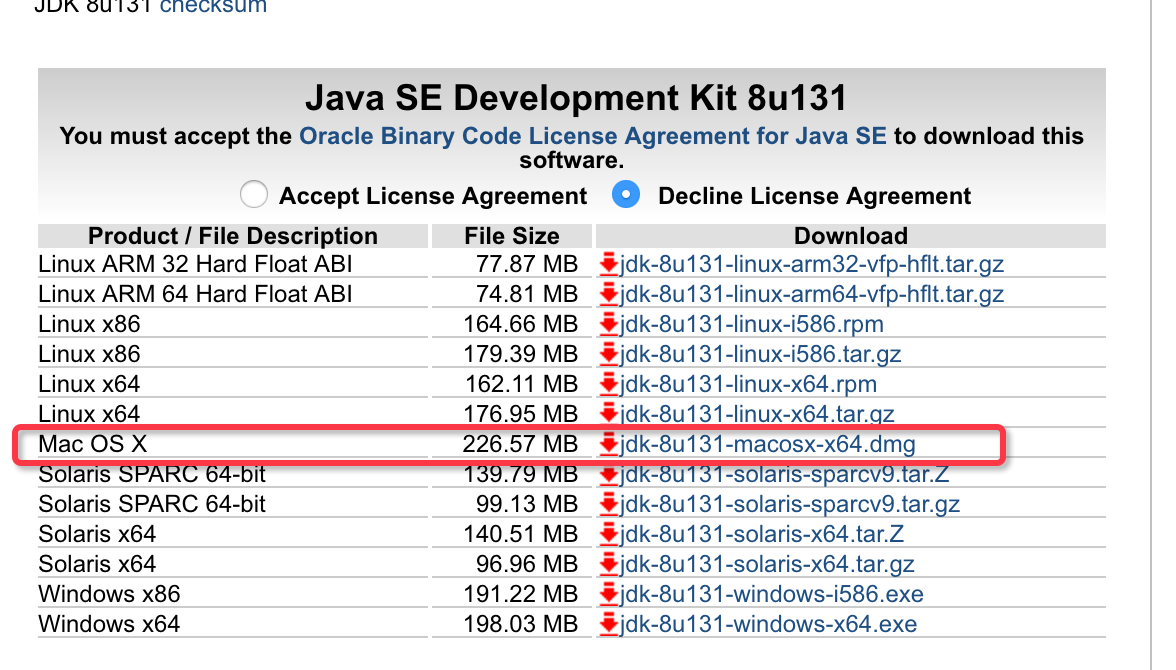Click red download arrow for macosx-x64.dmg
The height and width of the screenshot is (670, 1176).
click(x=608, y=444)
